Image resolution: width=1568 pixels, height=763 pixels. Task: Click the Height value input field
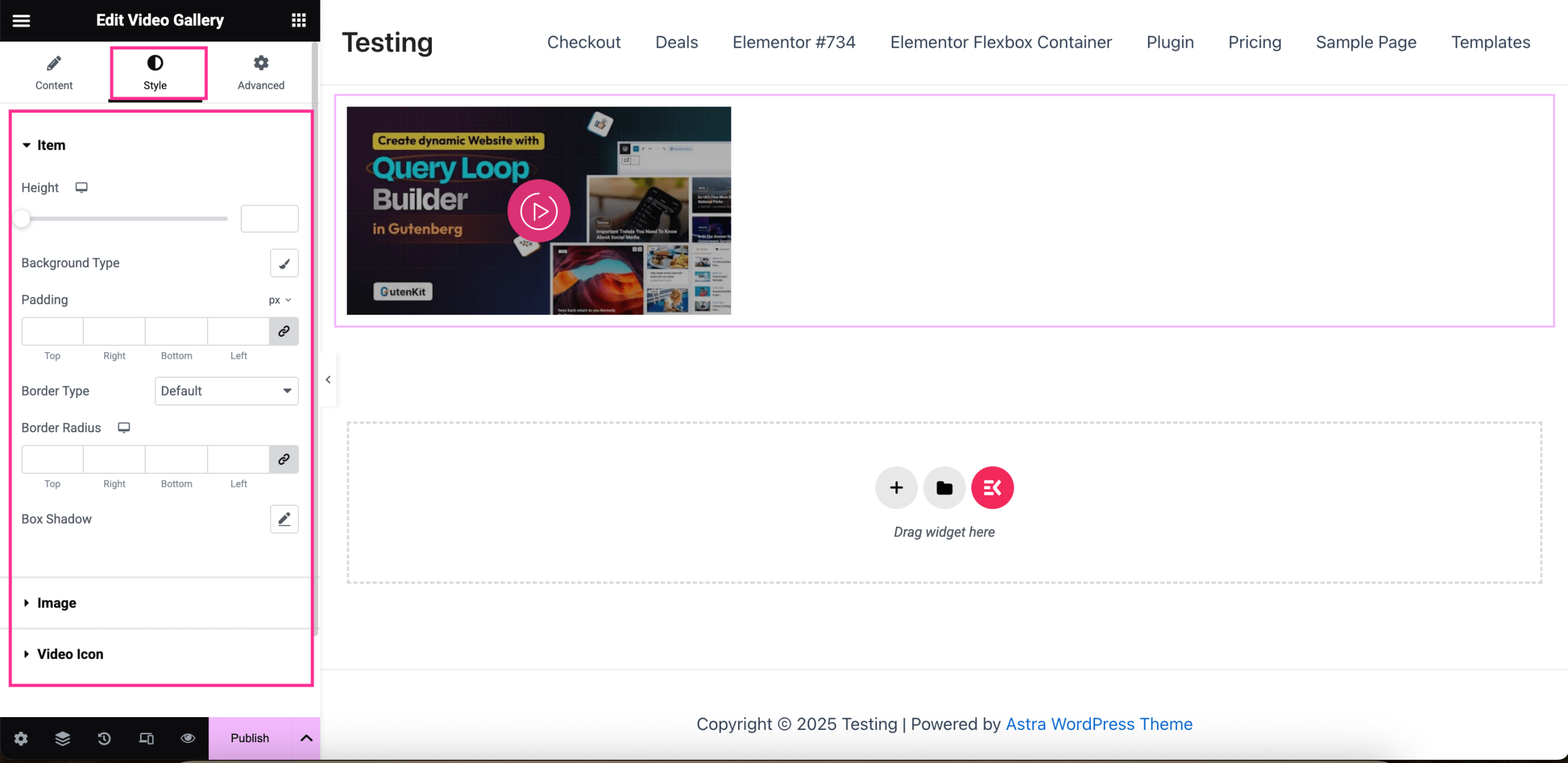point(269,219)
